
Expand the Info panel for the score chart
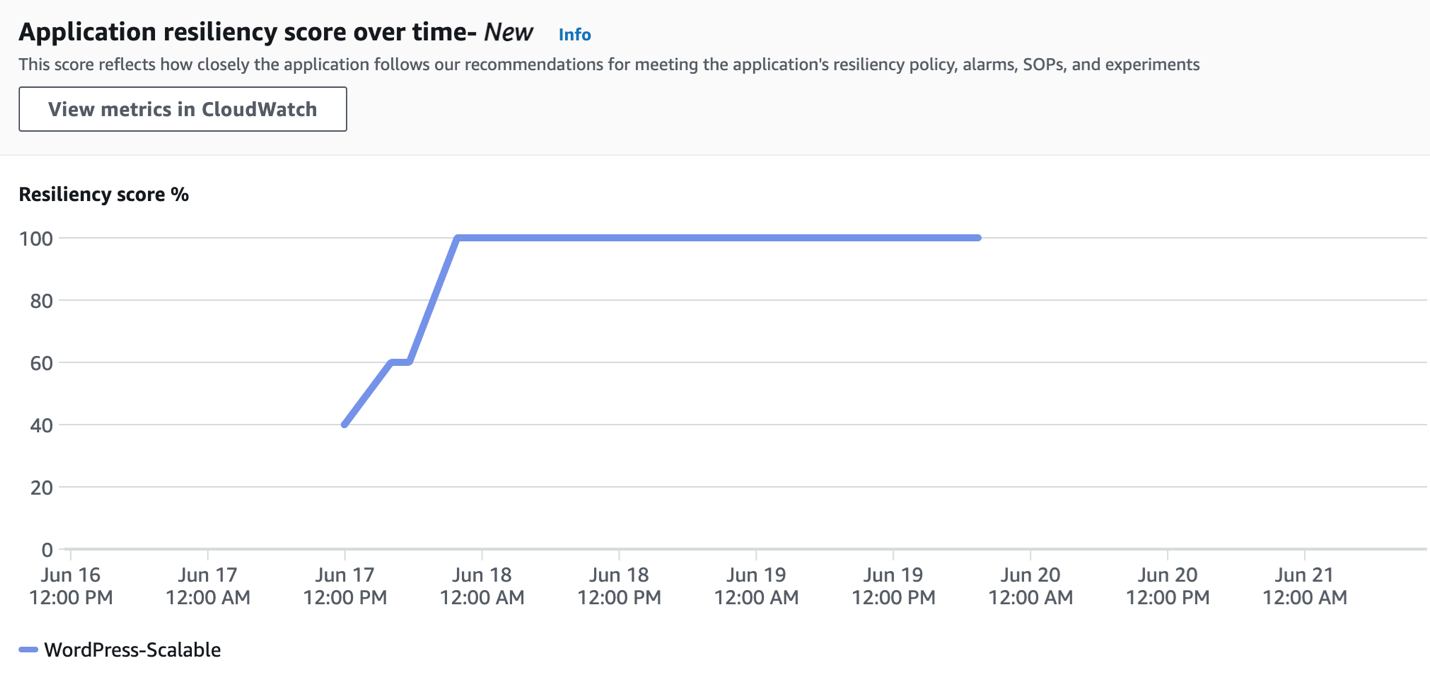(x=575, y=33)
